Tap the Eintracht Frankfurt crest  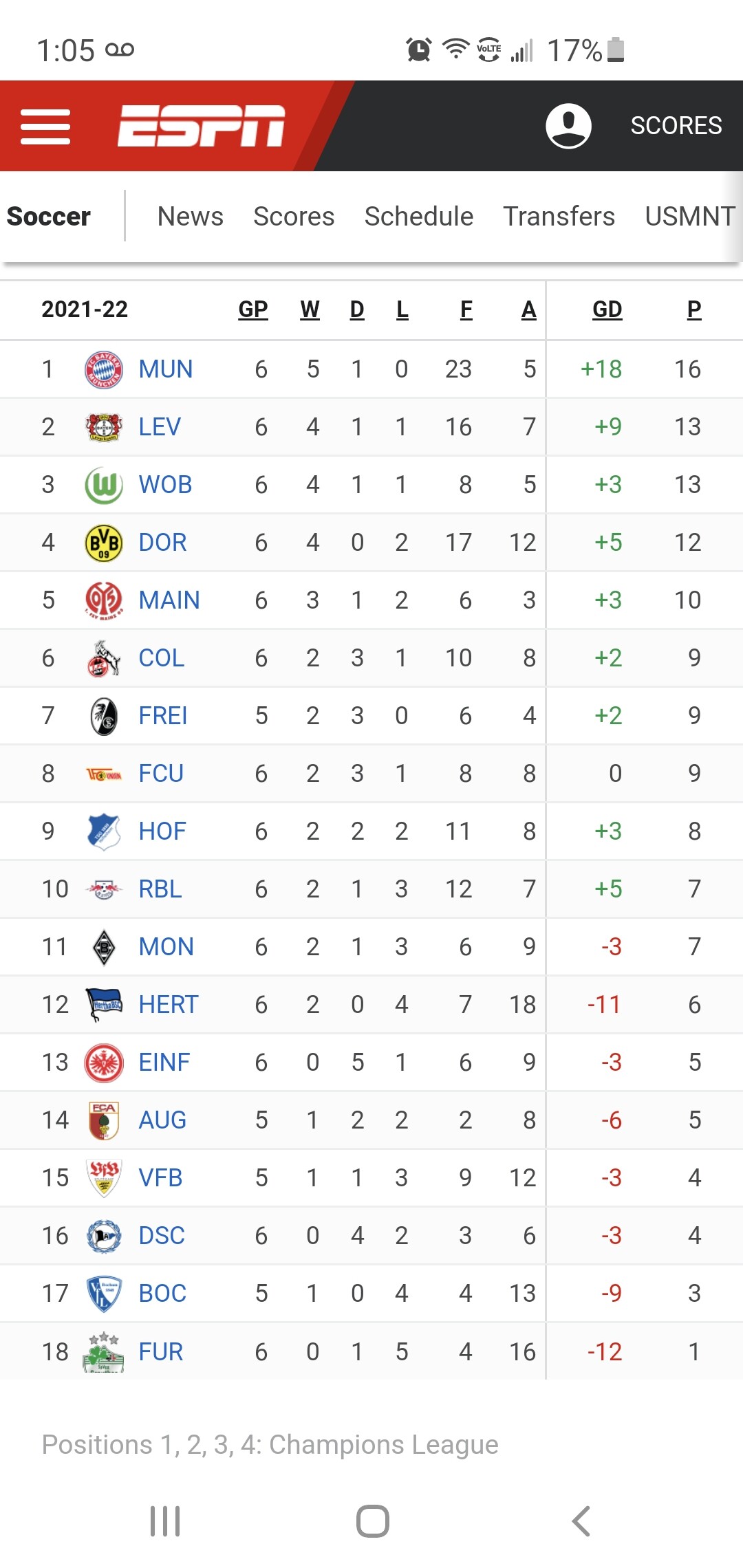(103, 1063)
